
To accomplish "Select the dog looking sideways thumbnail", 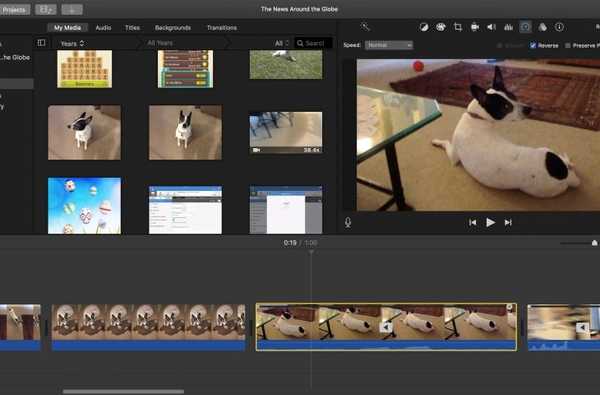I will 85,132.
